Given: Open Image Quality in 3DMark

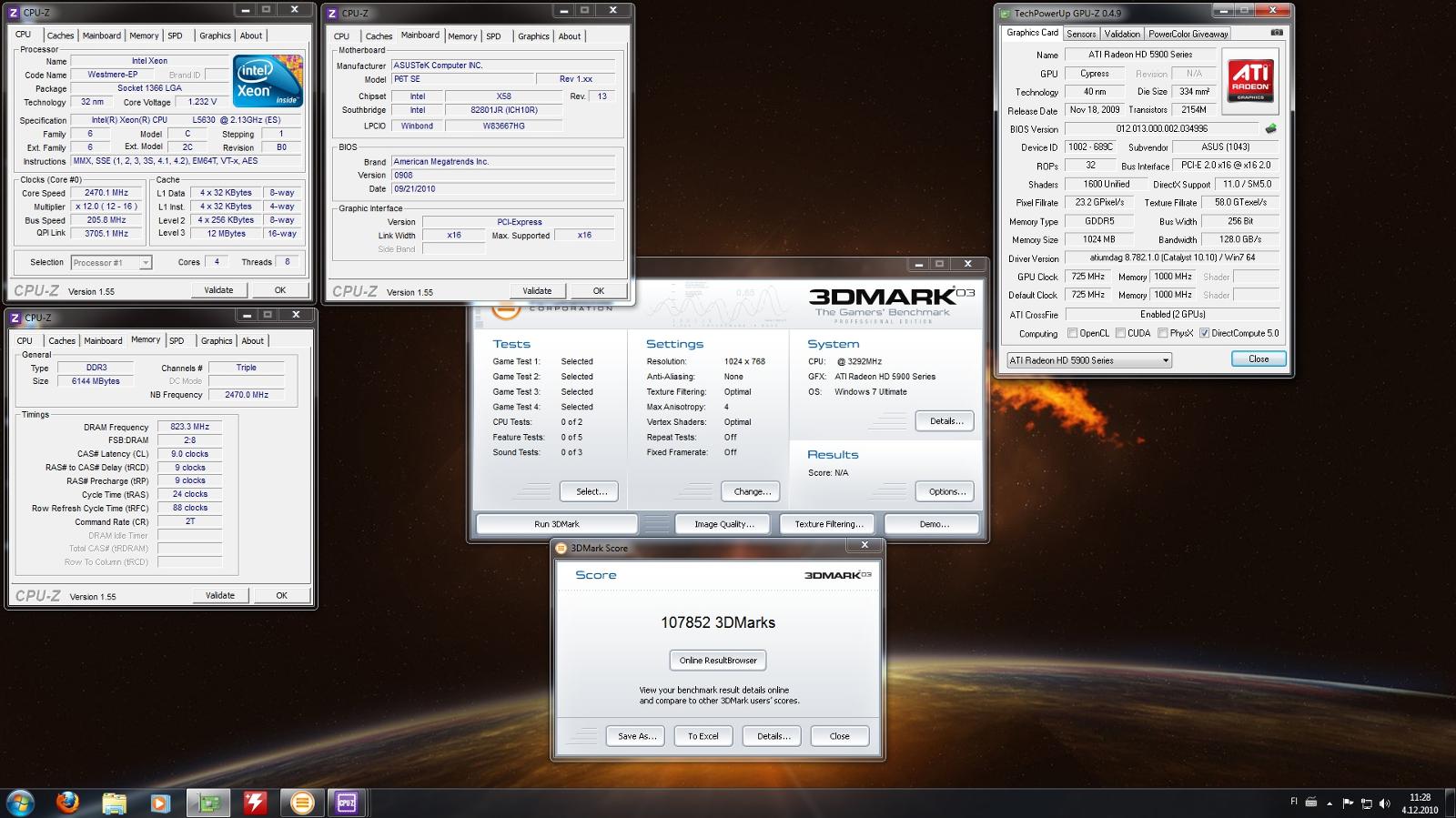Looking at the screenshot, I should coord(723,524).
